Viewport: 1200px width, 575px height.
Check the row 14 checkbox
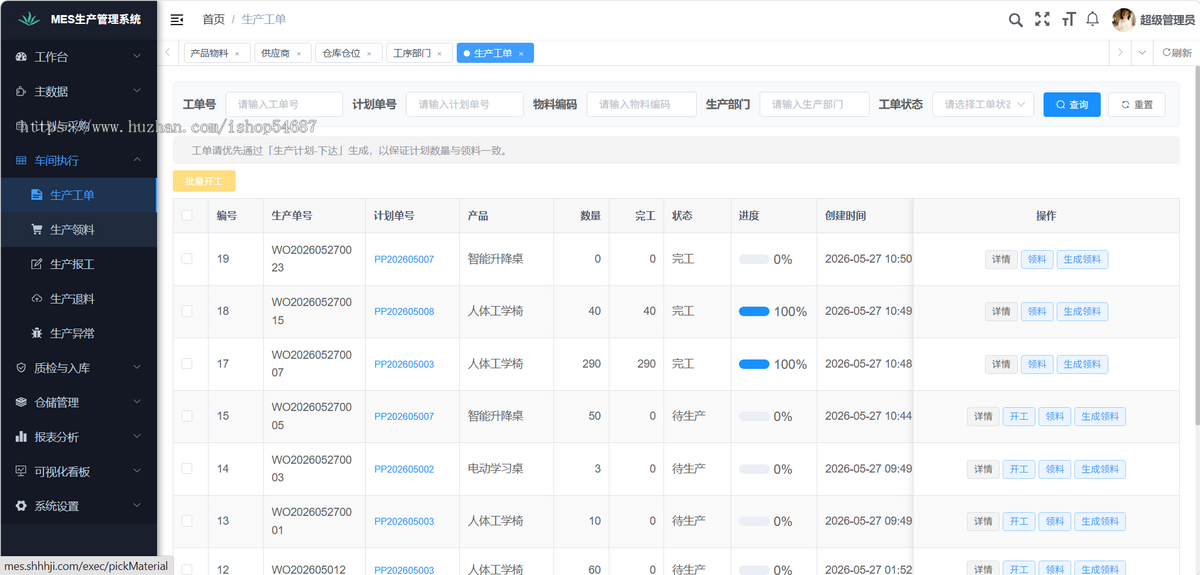point(187,468)
